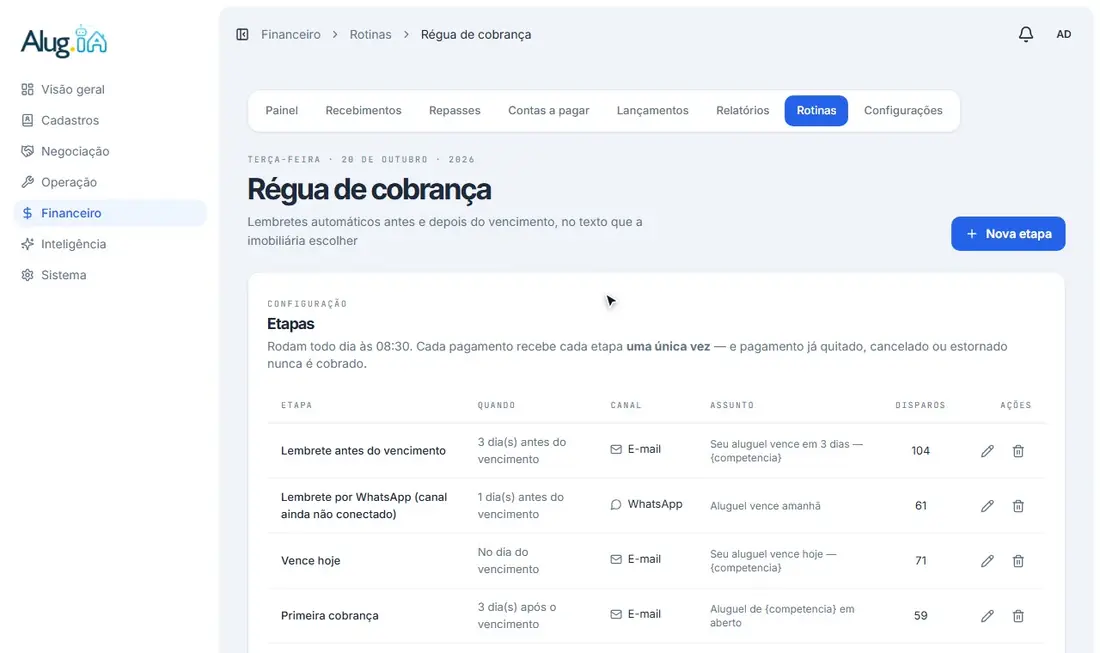
Task: Select the Rotinas tab
Action: (816, 110)
